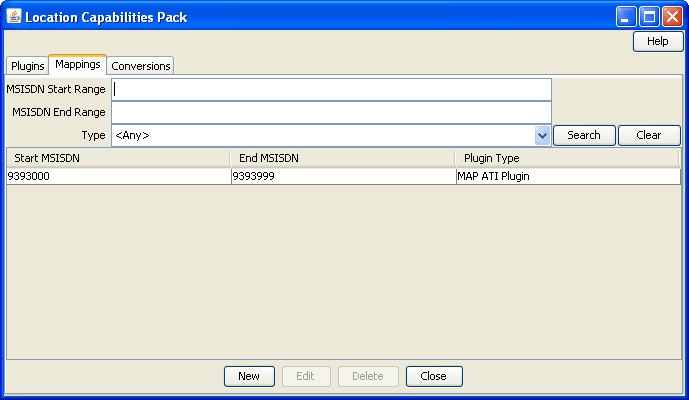Expand the Type dropdown arrow

[543, 135]
